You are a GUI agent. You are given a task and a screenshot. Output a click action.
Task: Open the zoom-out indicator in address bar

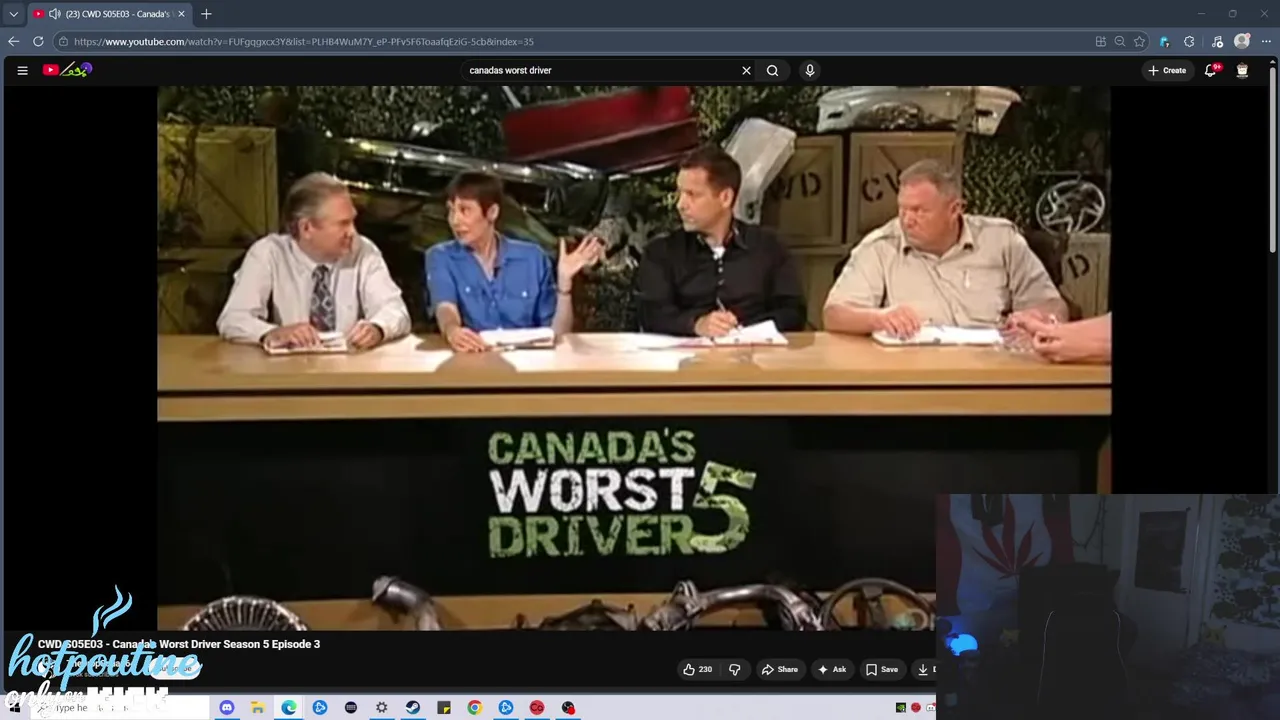[x=1120, y=41]
